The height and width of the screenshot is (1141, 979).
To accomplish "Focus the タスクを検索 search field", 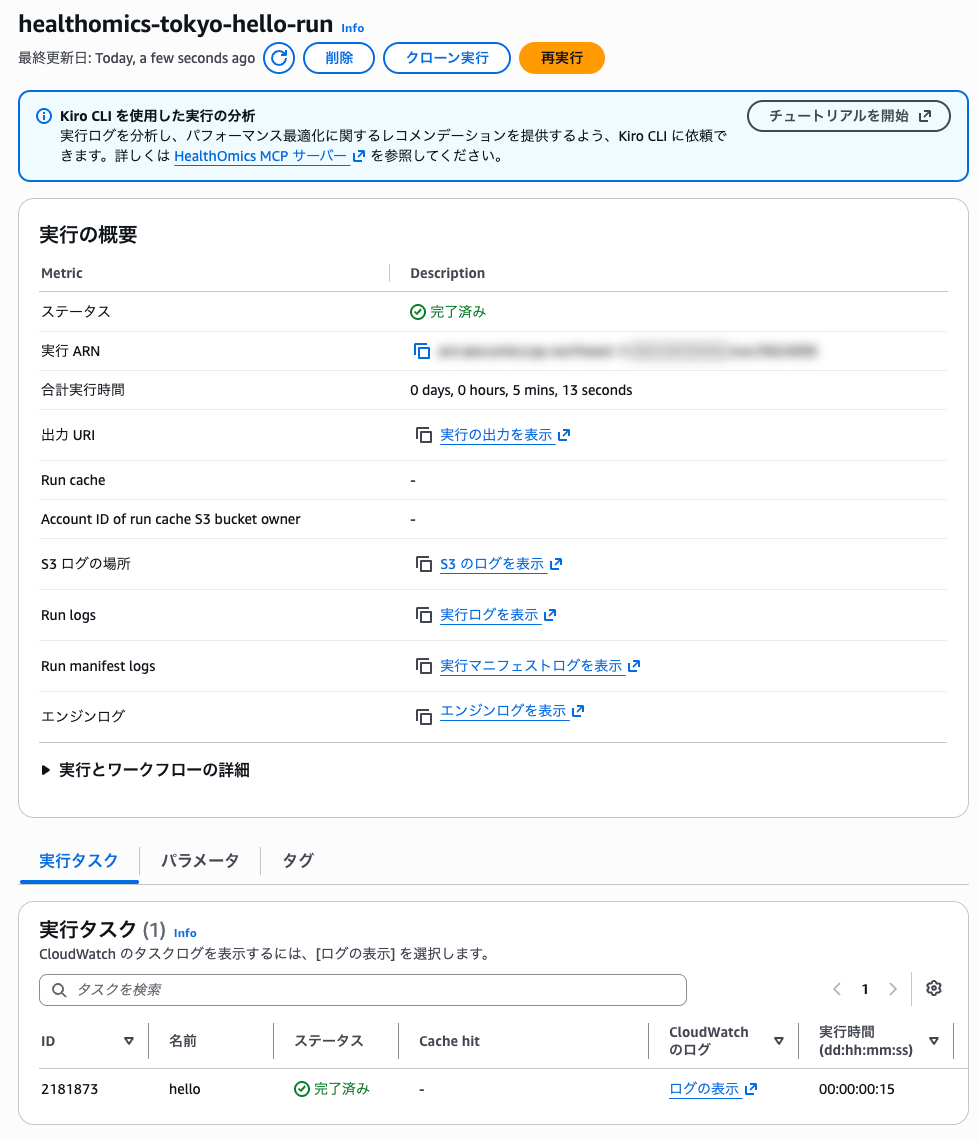I will tap(362, 990).
